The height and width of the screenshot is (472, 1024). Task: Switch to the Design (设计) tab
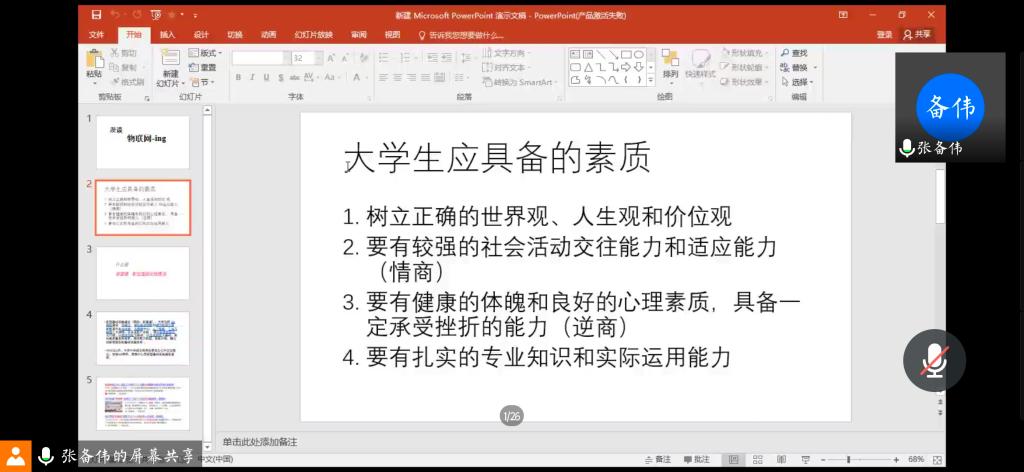[201, 34]
